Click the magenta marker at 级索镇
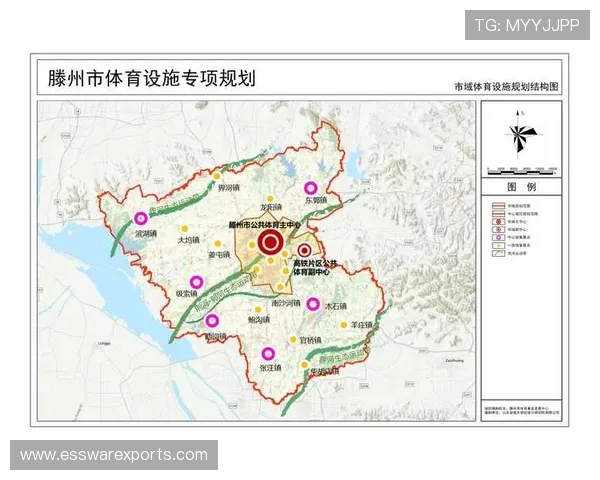600x480 pixels. [195, 282]
